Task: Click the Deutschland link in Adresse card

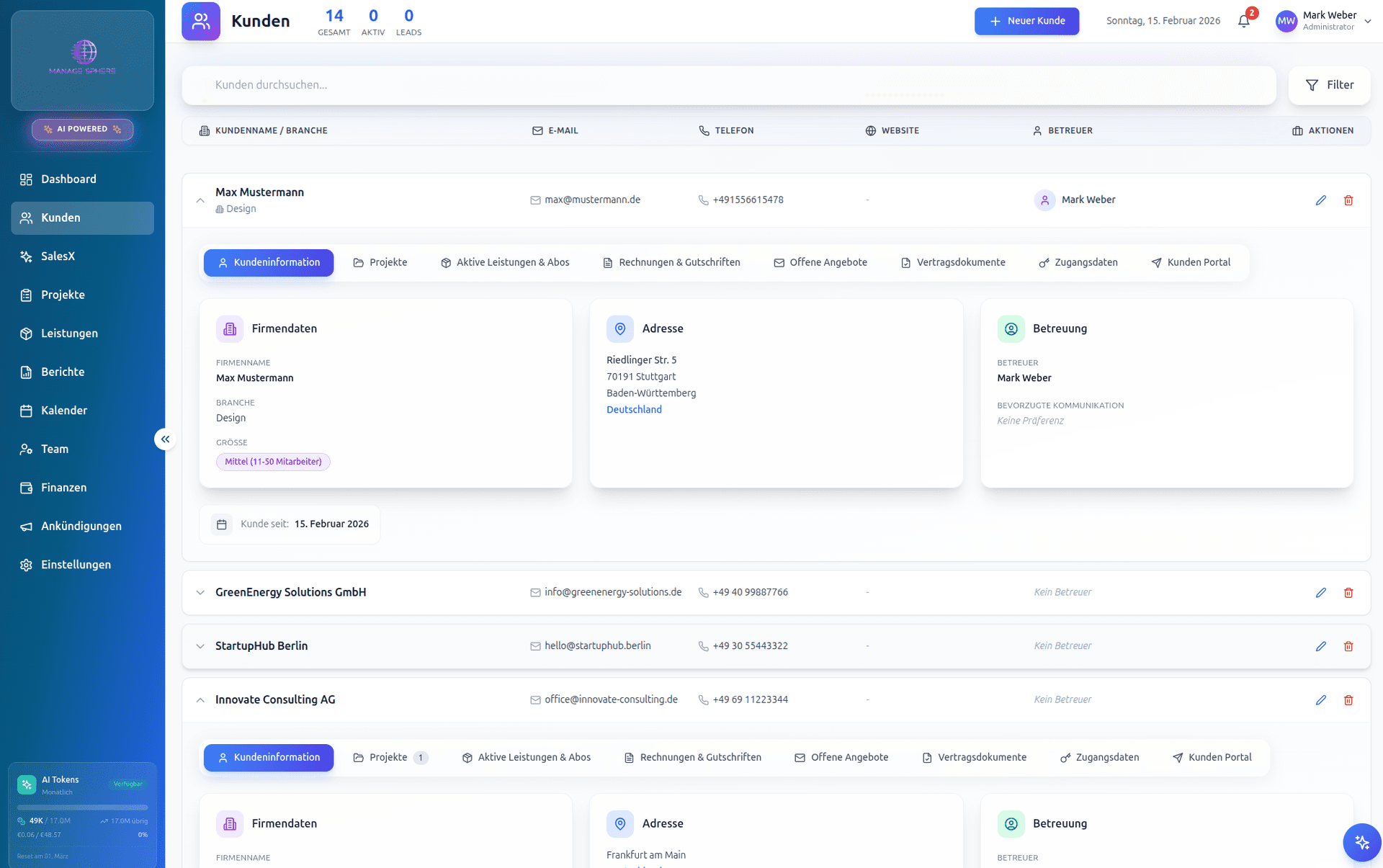Action: 633,410
